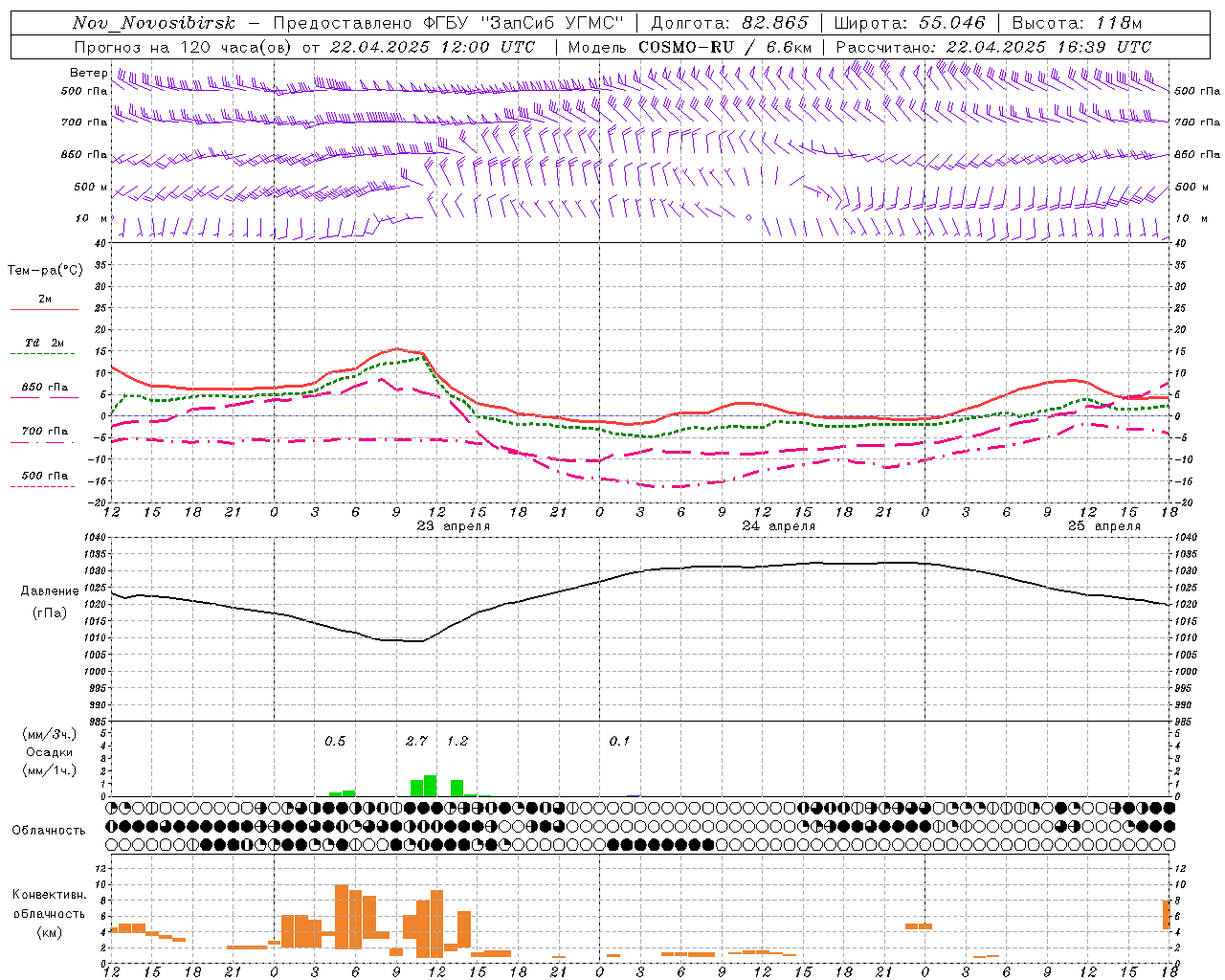This screenshot has width=1225, height=980.
Task: Click the '(гПа)' unit under Давление
Action: point(49,613)
